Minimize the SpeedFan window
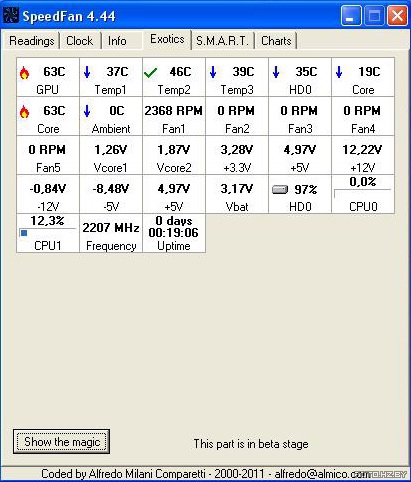The width and height of the screenshot is (411, 482). coord(351,16)
